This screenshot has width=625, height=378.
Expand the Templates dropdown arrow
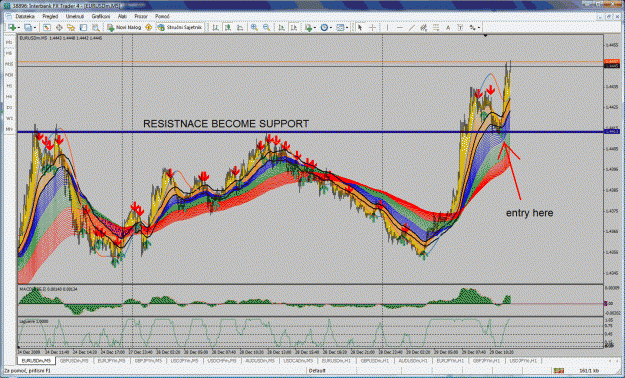point(347,28)
